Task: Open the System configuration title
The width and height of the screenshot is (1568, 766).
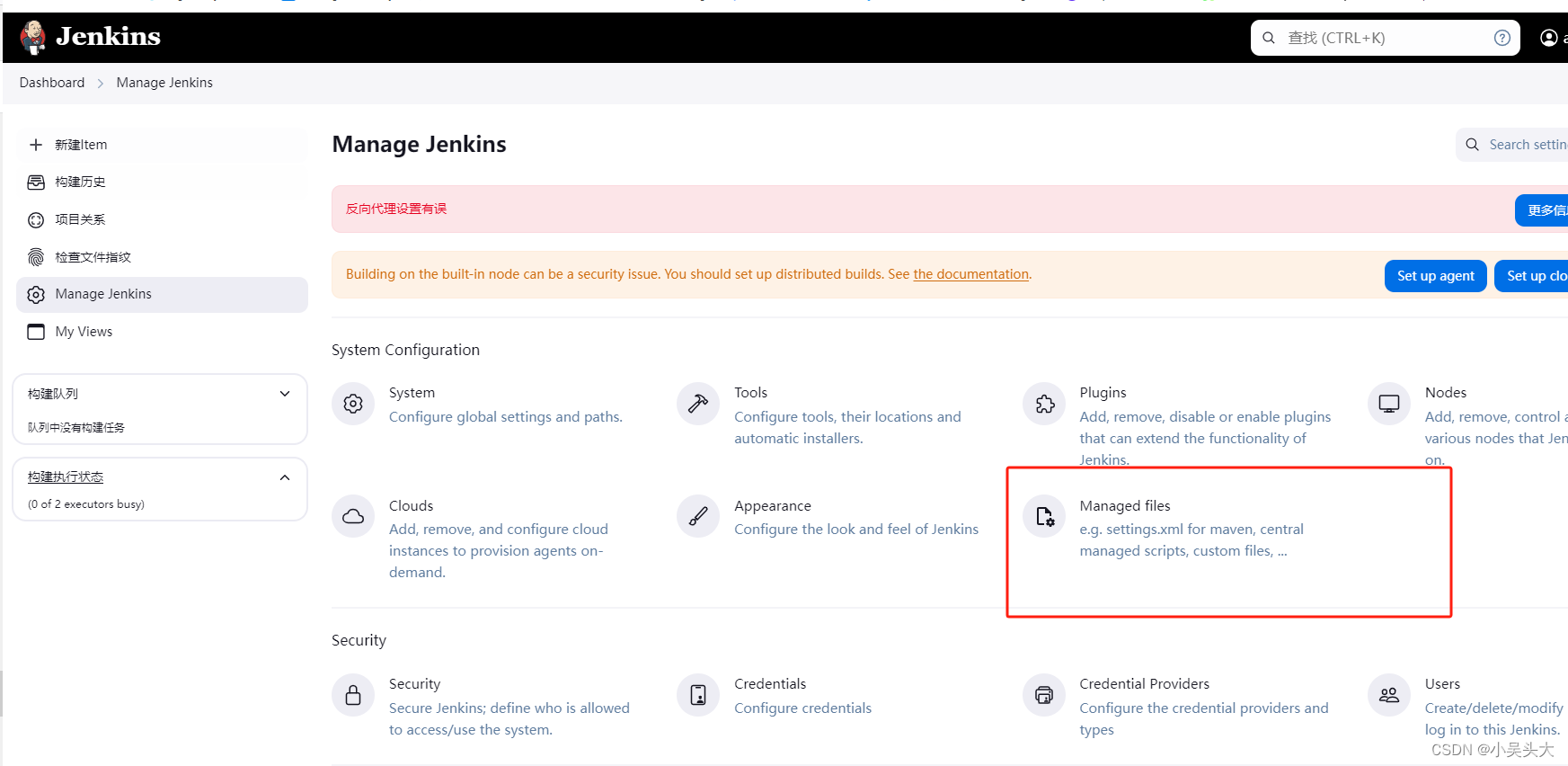Action: (x=412, y=393)
